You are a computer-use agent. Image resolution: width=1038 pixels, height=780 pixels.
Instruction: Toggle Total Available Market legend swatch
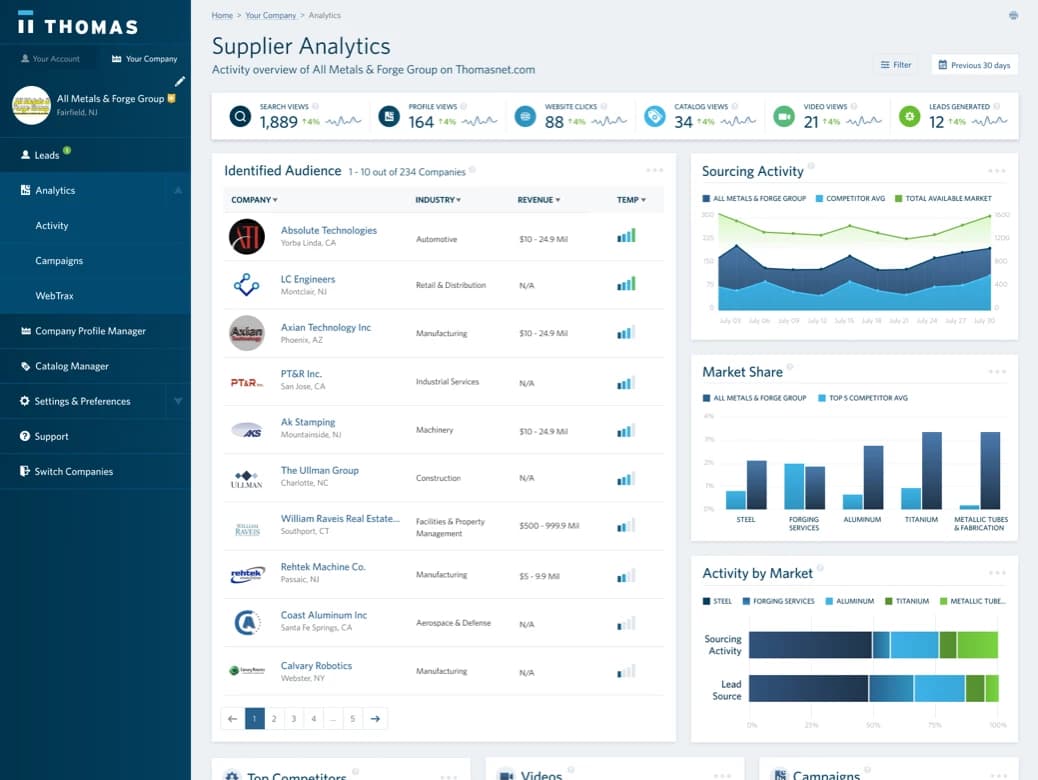[x=898, y=199]
